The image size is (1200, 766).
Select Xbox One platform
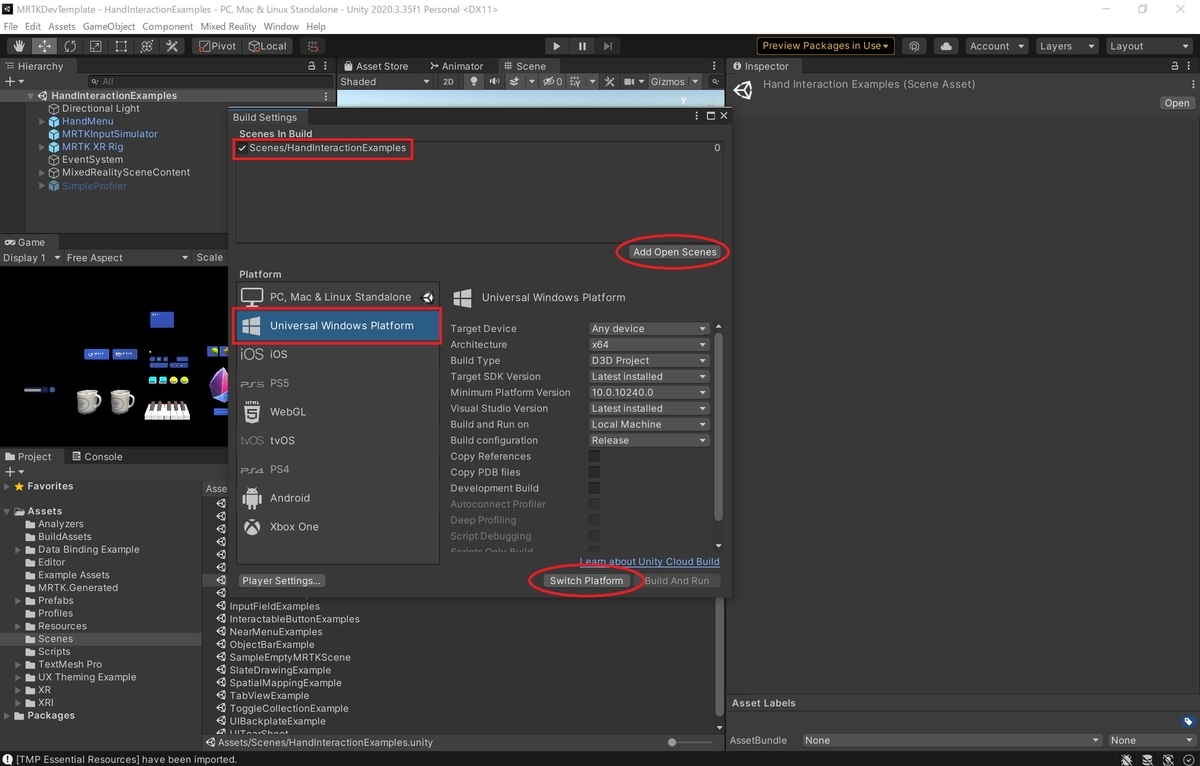pyautogui.click(x=338, y=527)
